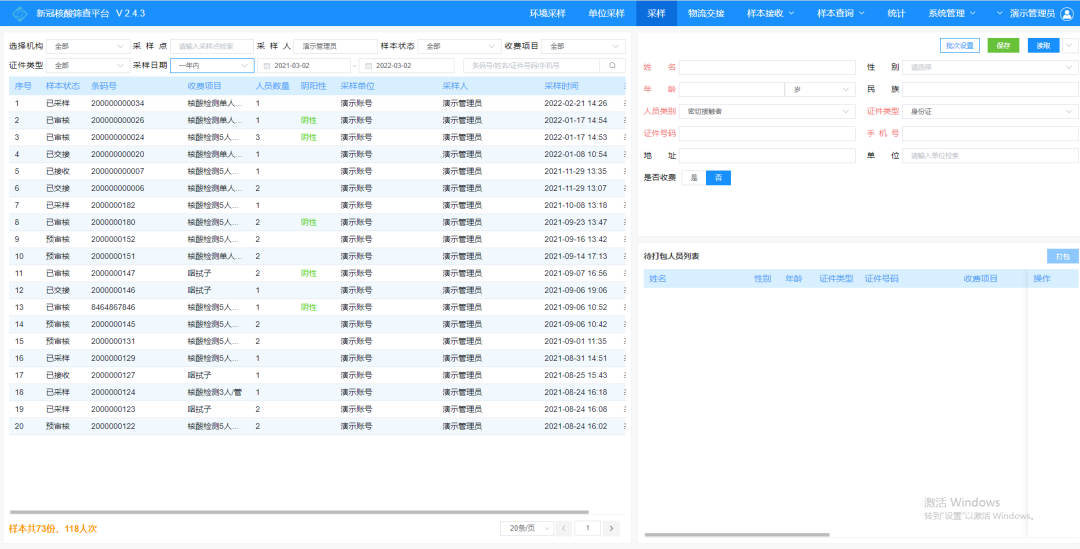1080x549 pixels.
Task: Select 是 for 是否收费
Action: coord(694,178)
